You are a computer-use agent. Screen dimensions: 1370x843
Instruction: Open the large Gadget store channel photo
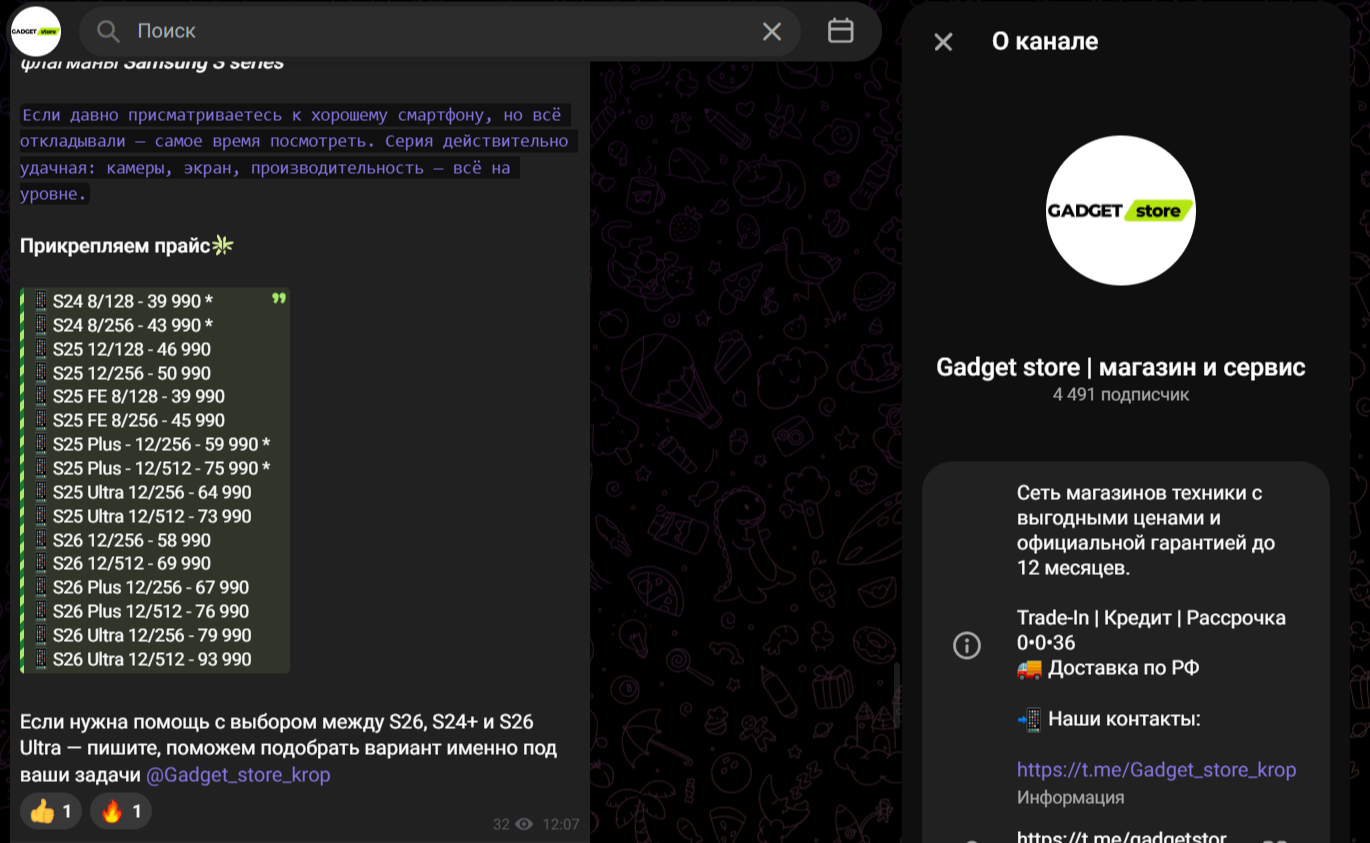(1121, 210)
